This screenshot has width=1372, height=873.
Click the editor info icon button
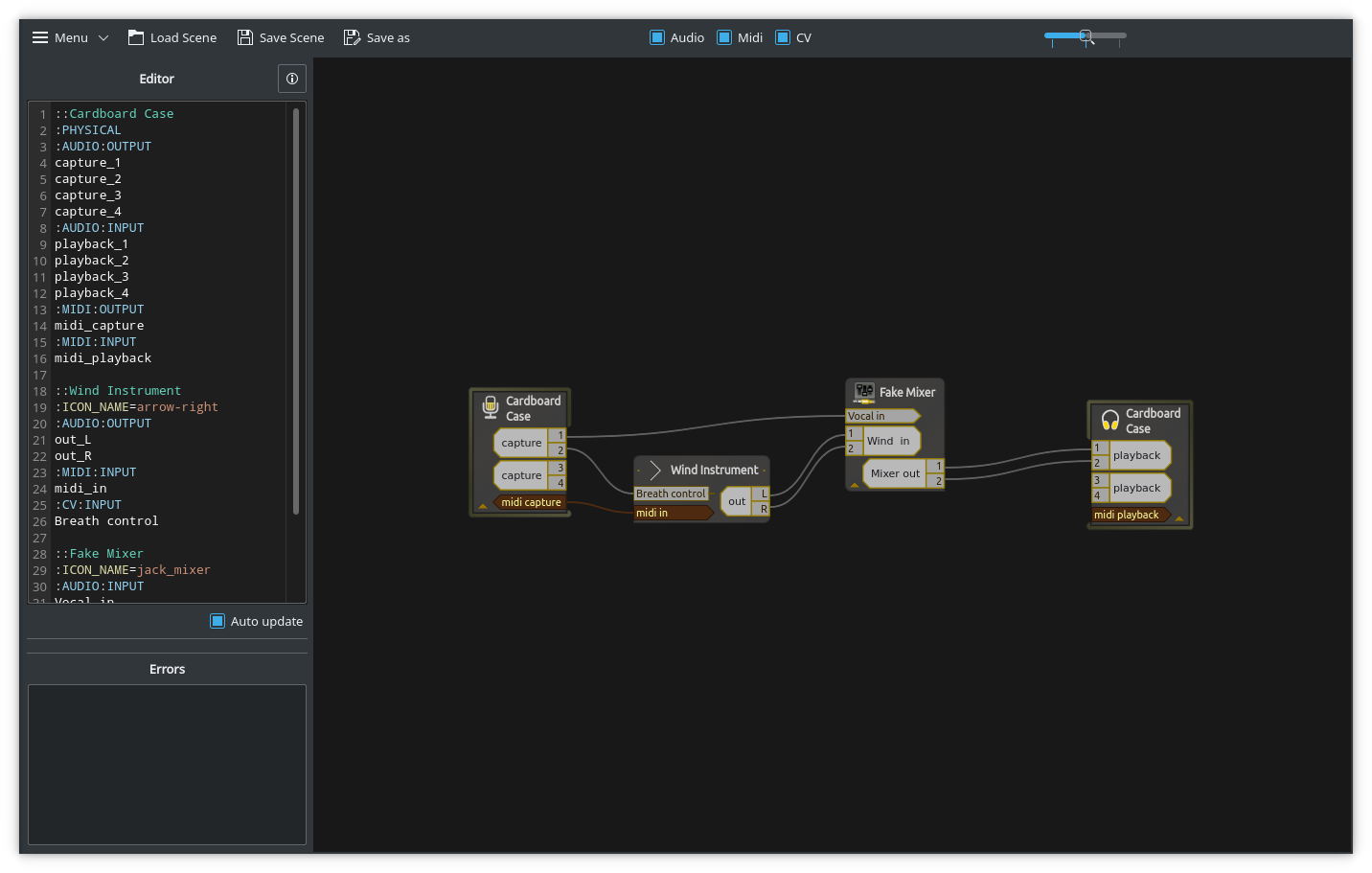[x=292, y=79]
